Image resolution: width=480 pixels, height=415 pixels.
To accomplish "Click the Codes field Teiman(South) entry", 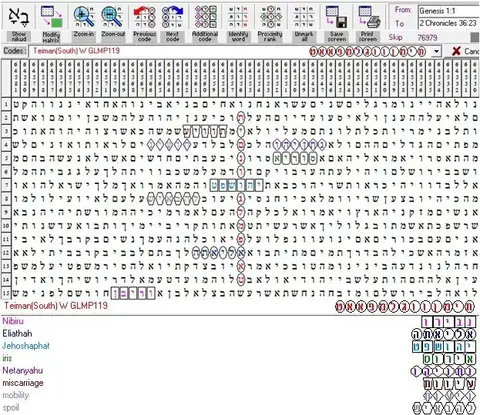I will pos(230,52).
